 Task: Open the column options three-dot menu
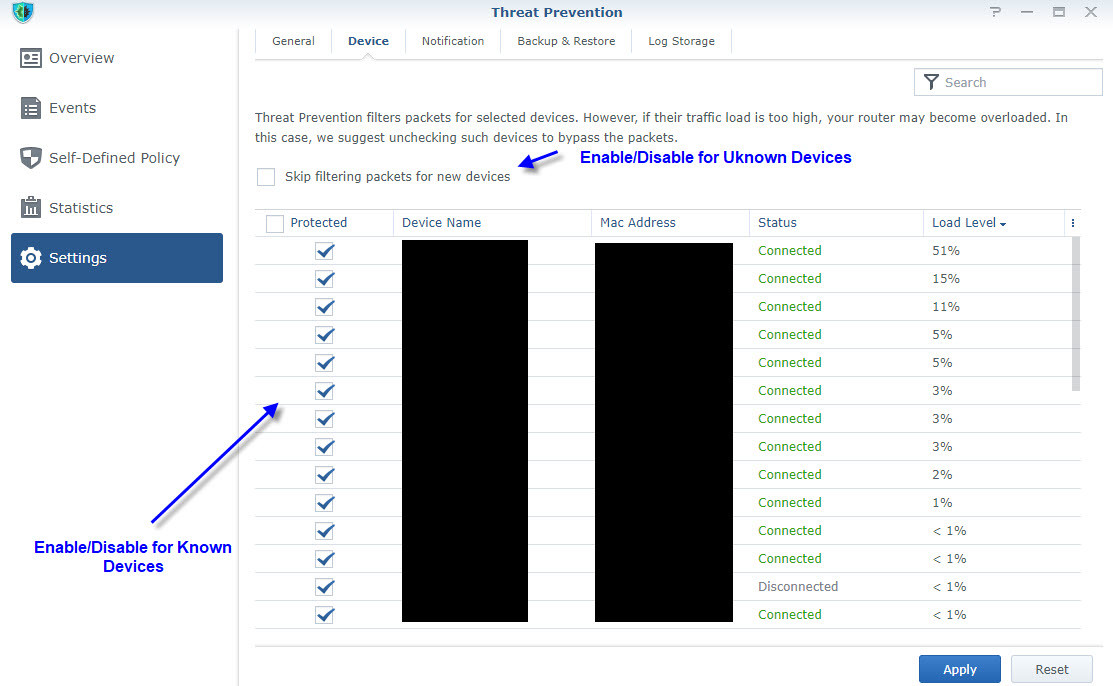[x=1073, y=223]
